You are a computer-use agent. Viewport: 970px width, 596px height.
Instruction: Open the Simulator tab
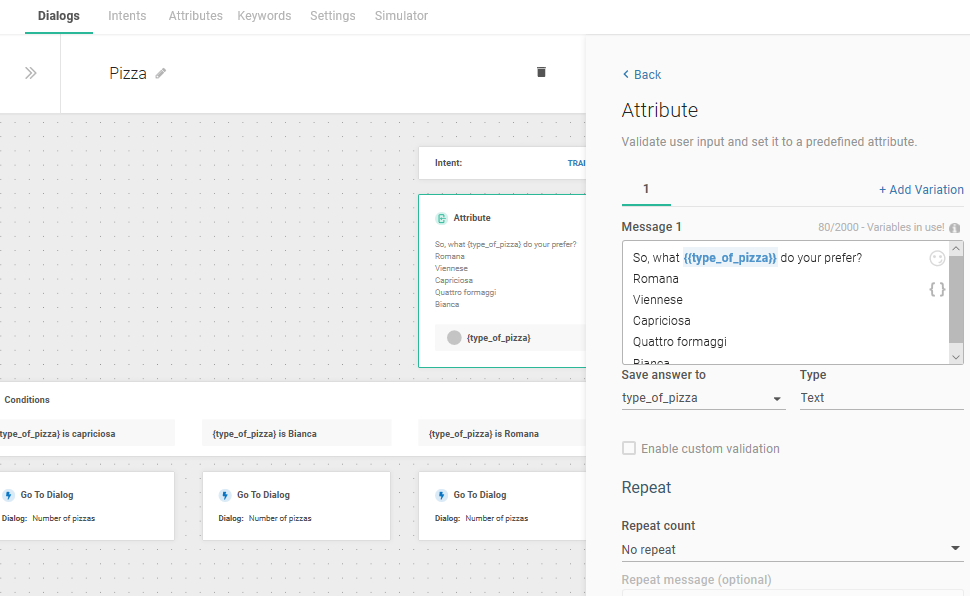[401, 16]
